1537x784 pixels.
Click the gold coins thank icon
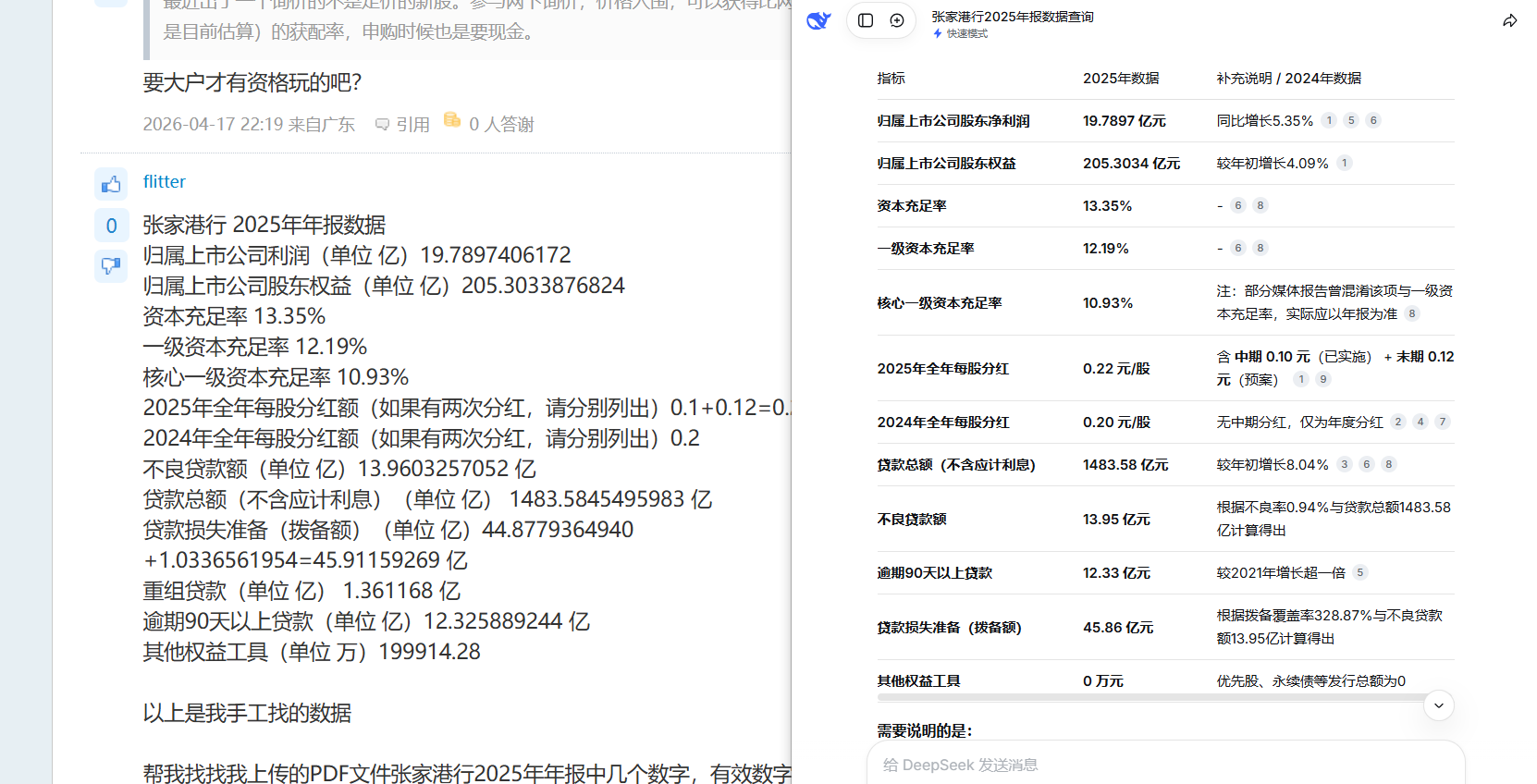tap(452, 120)
